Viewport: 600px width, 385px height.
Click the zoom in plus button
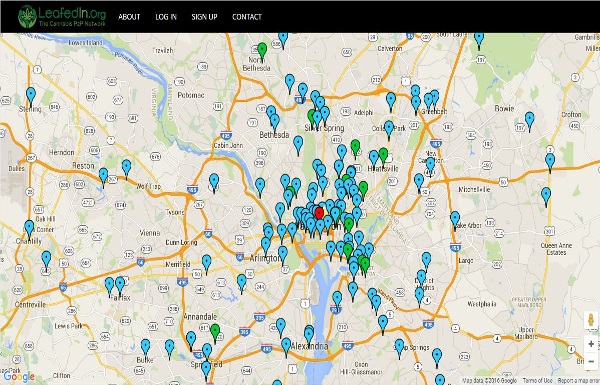tap(591, 344)
